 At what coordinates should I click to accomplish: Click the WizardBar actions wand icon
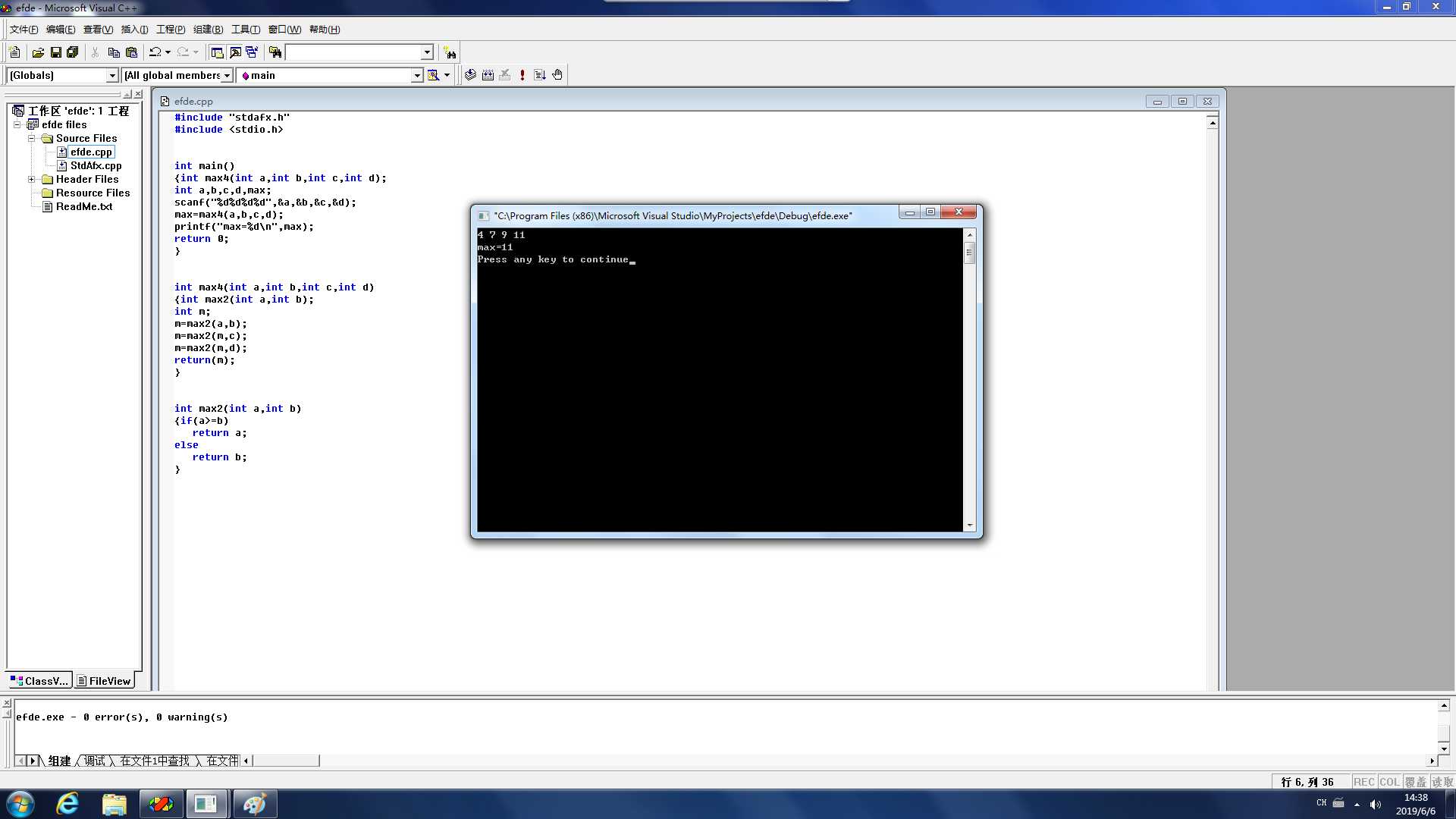click(x=433, y=75)
